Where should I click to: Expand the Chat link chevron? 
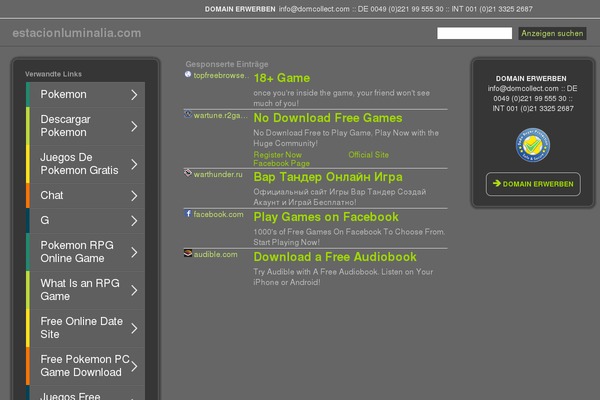pos(134,196)
